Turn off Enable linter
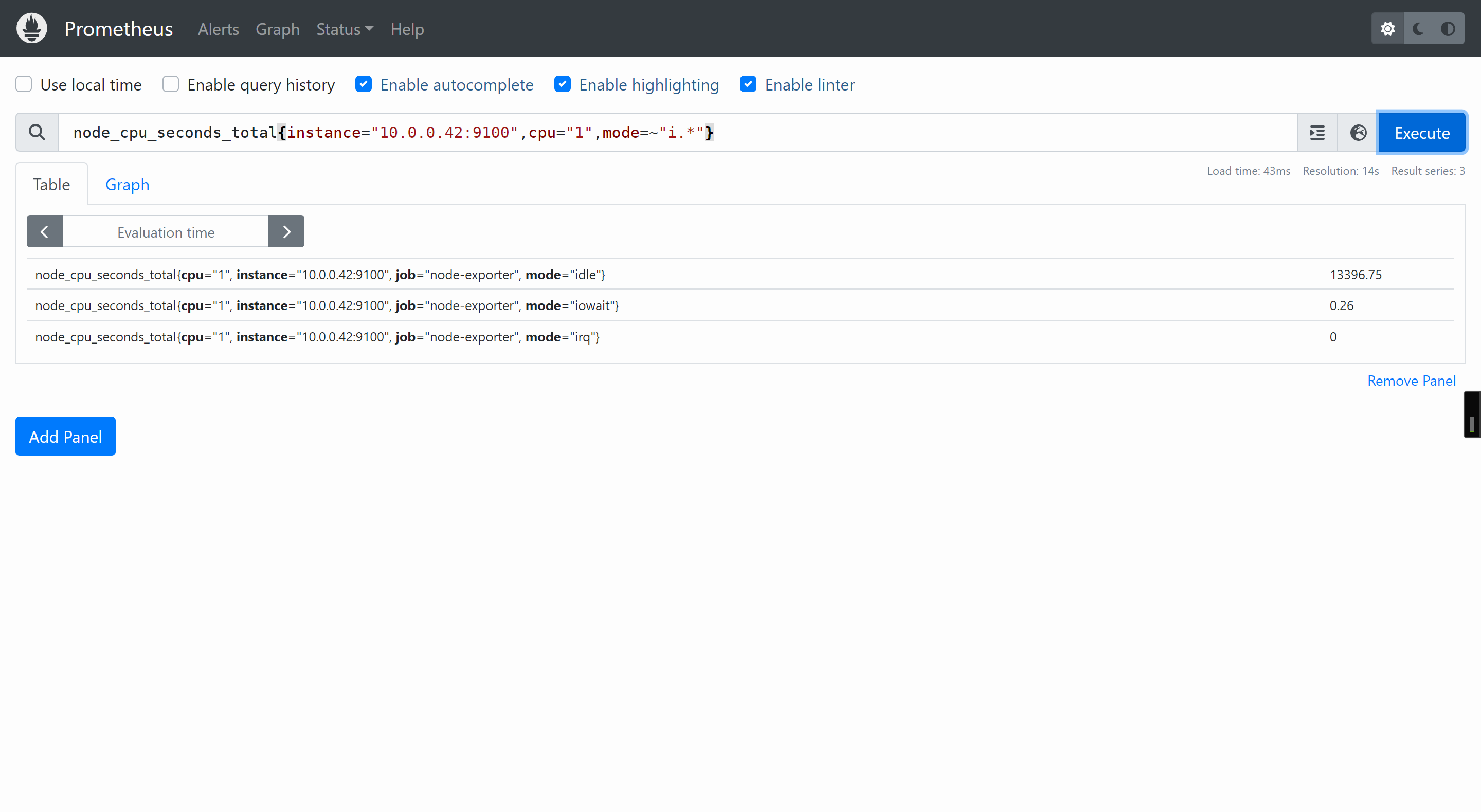This screenshot has width=1481, height=812. point(748,84)
